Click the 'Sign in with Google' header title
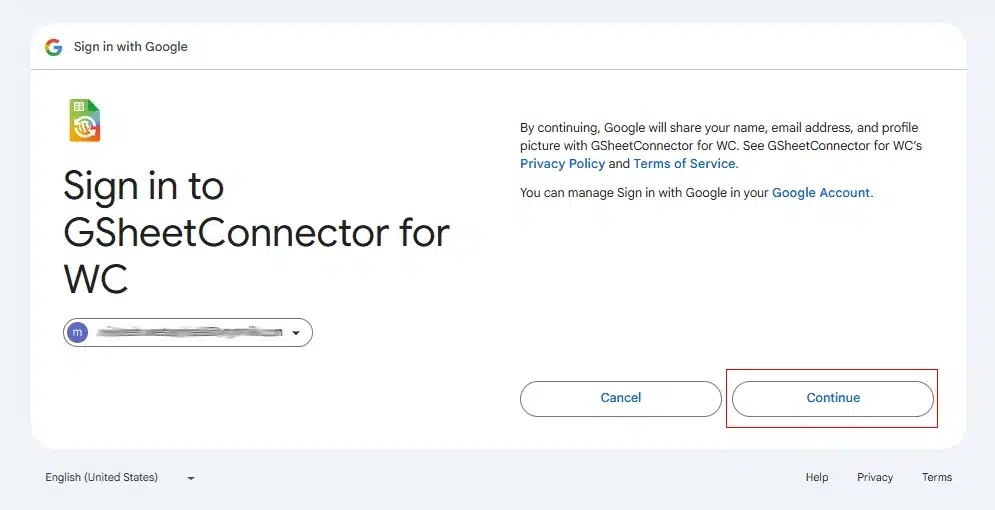Screen dimensions: 995x510 (131, 47)
